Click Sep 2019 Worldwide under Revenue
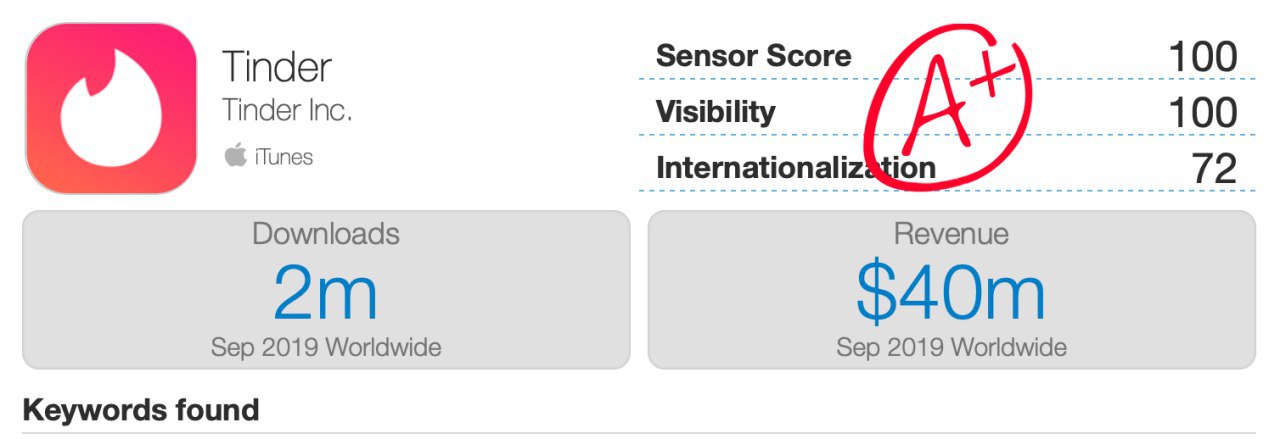The image size is (1280, 439). point(951,348)
